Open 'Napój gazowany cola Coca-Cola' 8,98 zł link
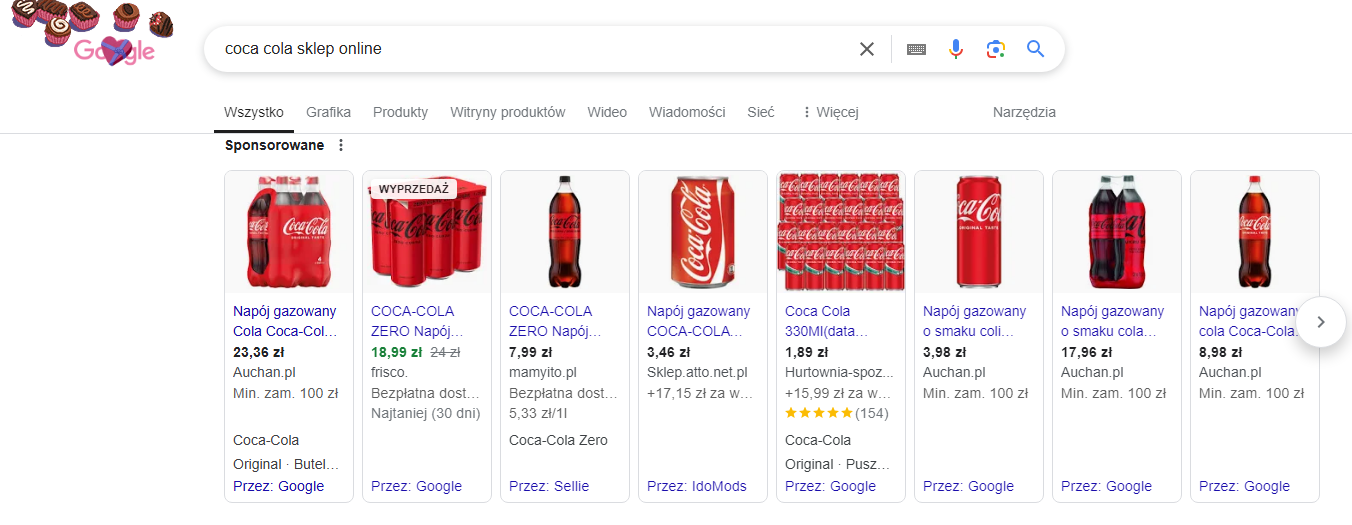This screenshot has height=525, width=1352. coord(1250,321)
